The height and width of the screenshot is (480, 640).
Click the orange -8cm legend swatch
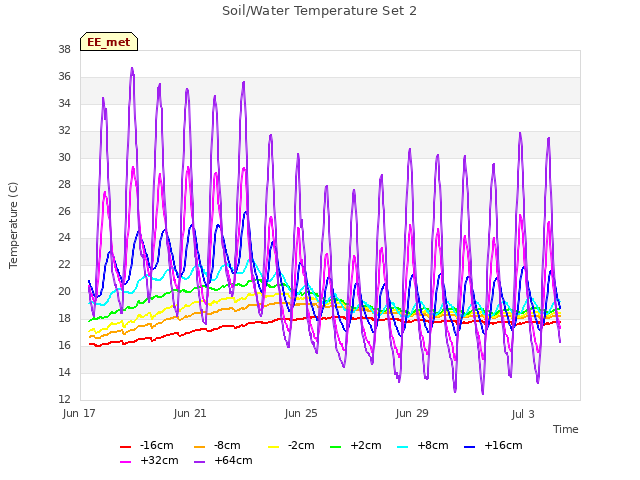199,447
